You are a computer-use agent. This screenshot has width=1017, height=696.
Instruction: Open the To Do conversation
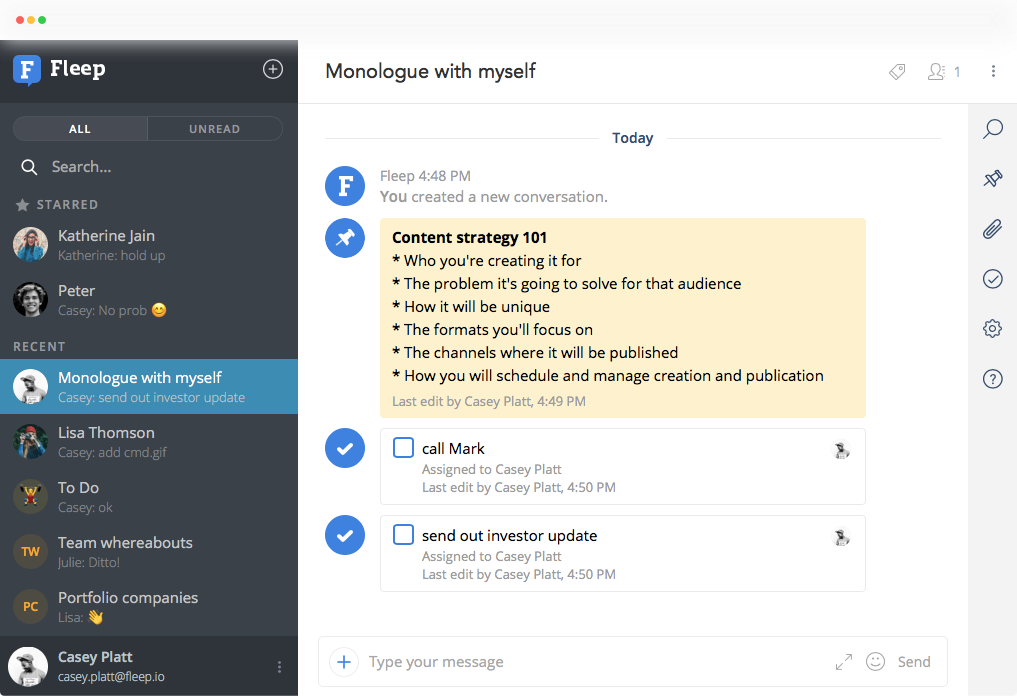point(149,497)
